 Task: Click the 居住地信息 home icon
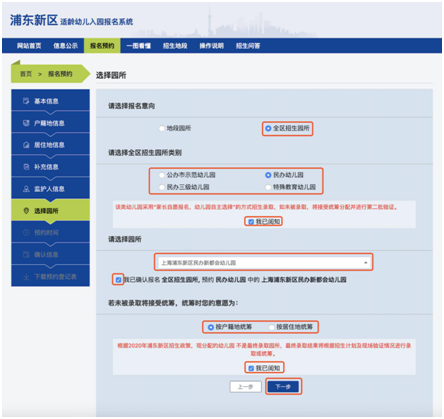[26, 145]
